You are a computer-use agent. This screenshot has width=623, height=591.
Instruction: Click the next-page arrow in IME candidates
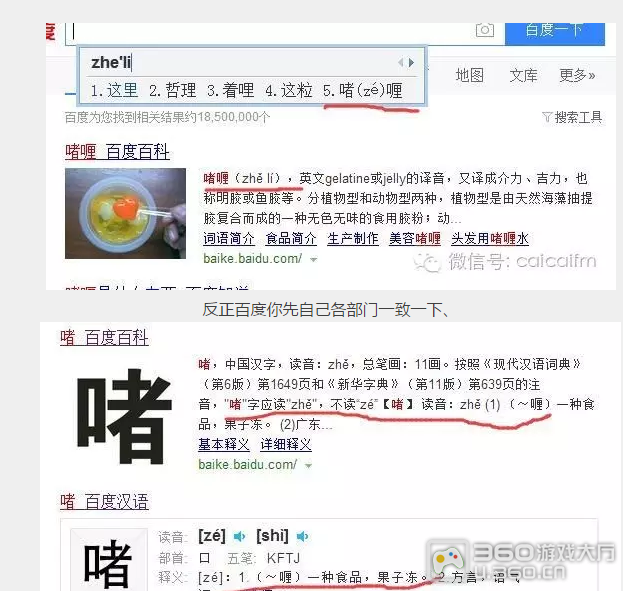(x=411, y=62)
